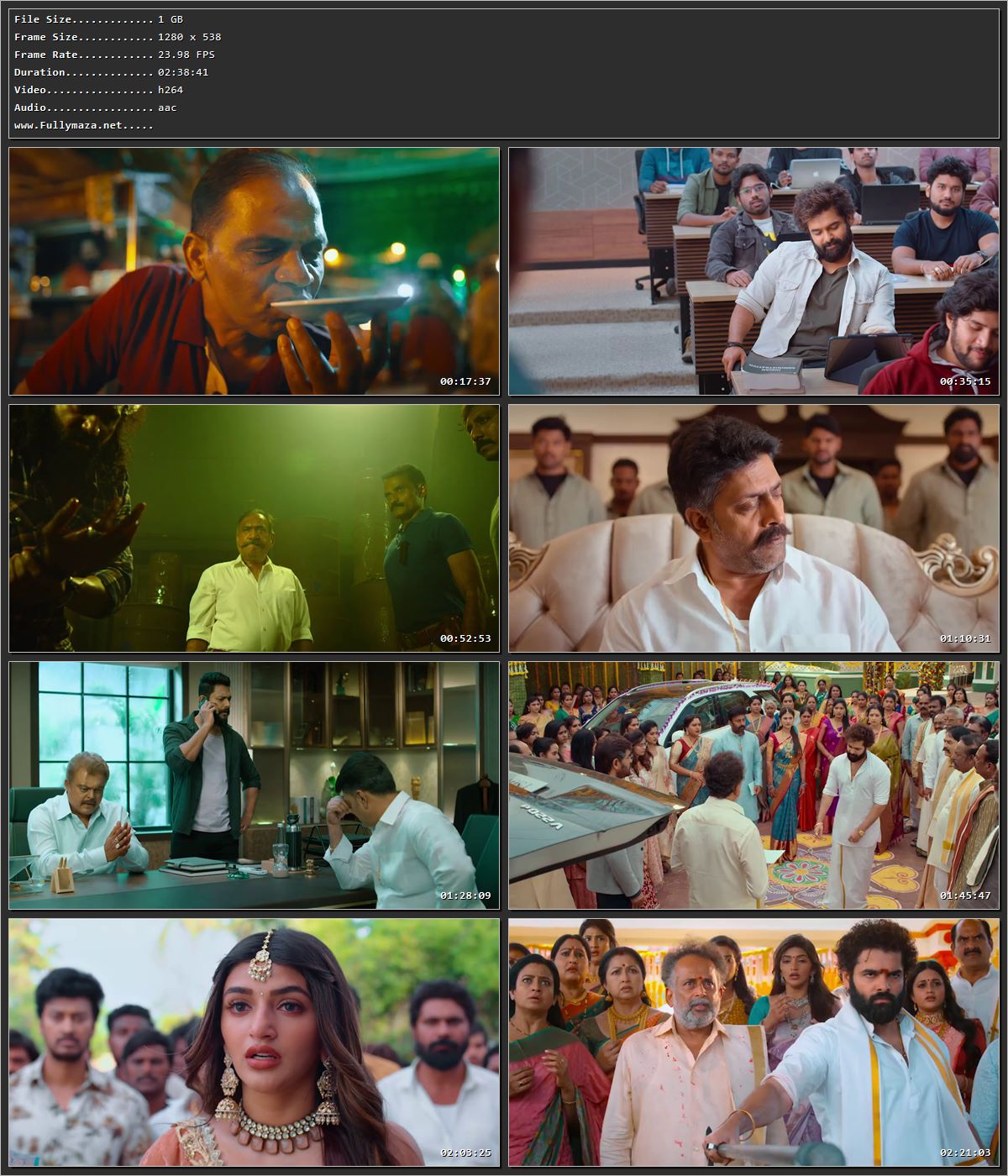Open the thumbnail at timestamp 00:35:15
This screenshot has width=1008, height=1176.
pyautogui.click(x=753, y=271)
